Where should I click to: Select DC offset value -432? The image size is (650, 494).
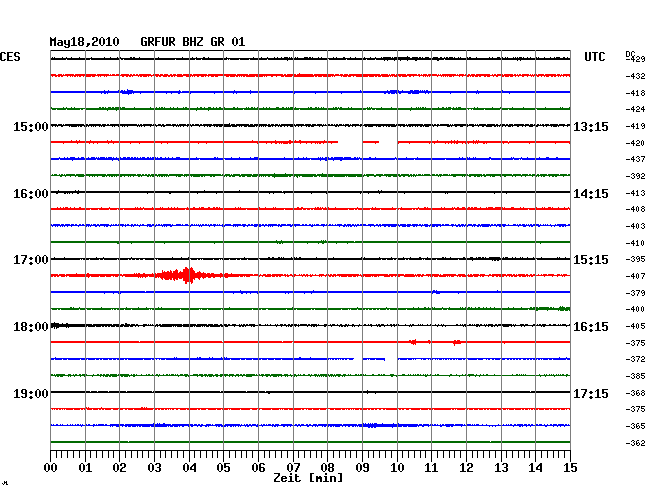click(x=635, y=76)
